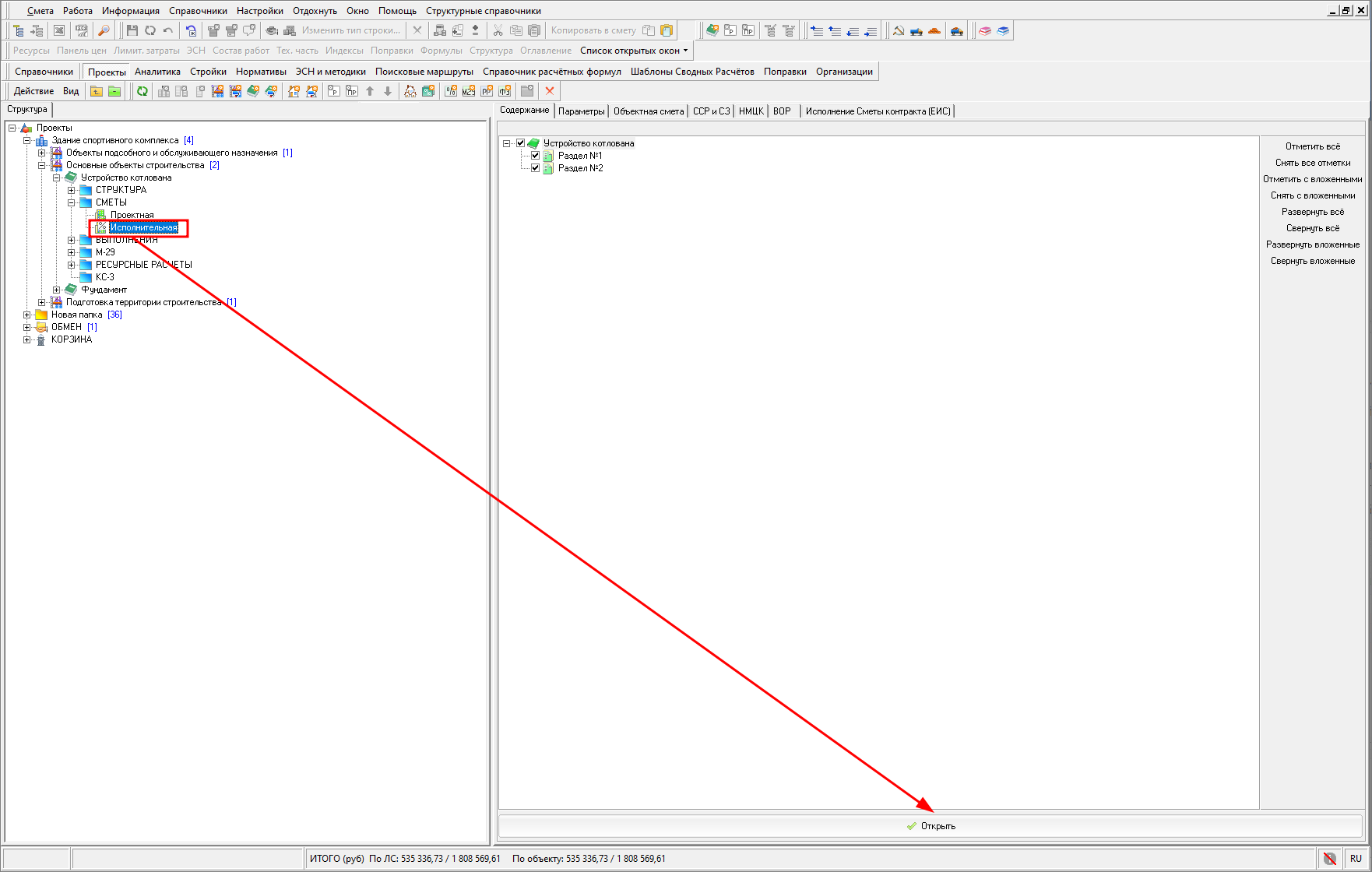Image resolution: width=1372 pixels, height=872 pixels.
Task: Uncheck the Раздел №2 checkbox
Action: (536, 168)
